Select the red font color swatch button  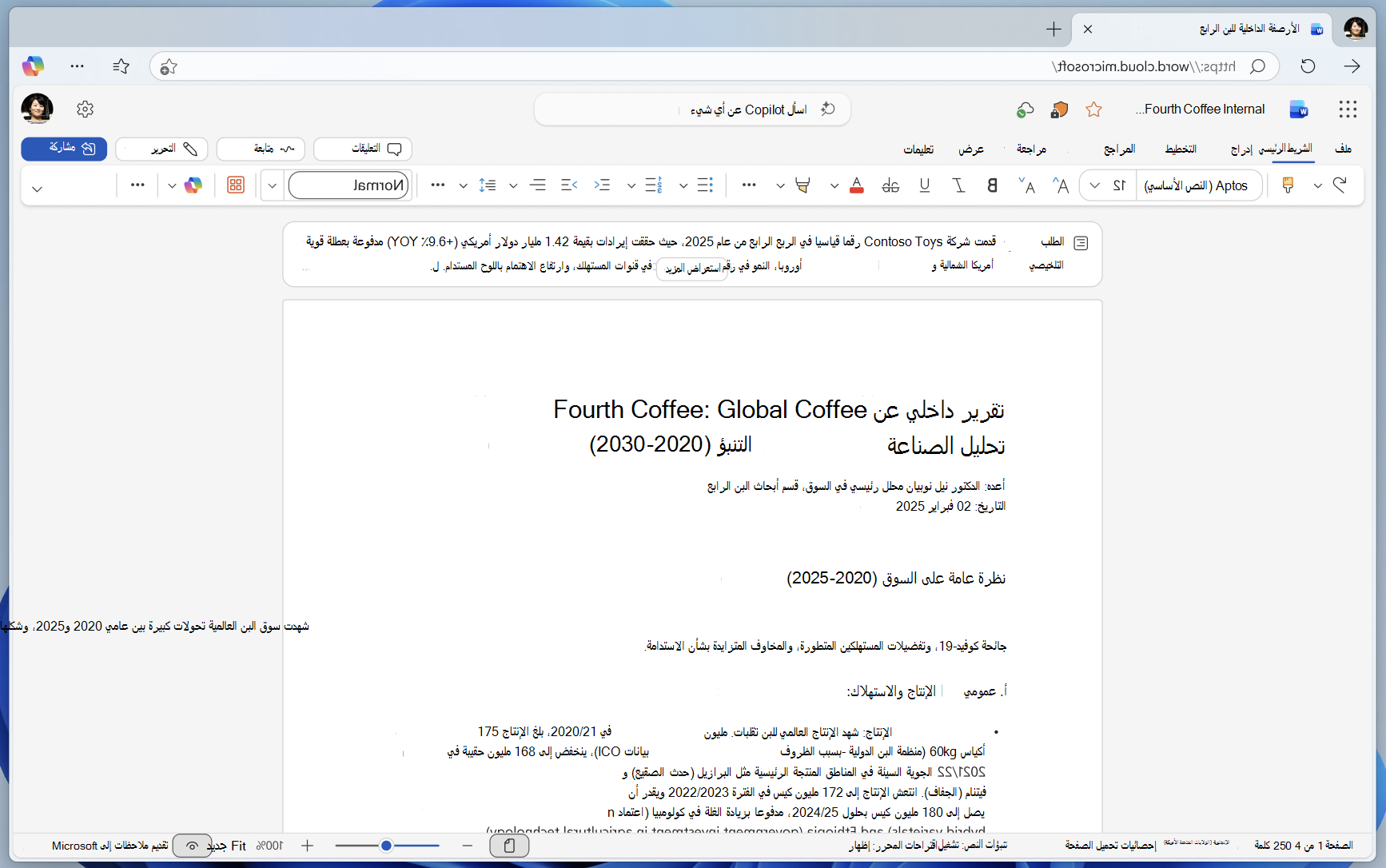(857, 185)
